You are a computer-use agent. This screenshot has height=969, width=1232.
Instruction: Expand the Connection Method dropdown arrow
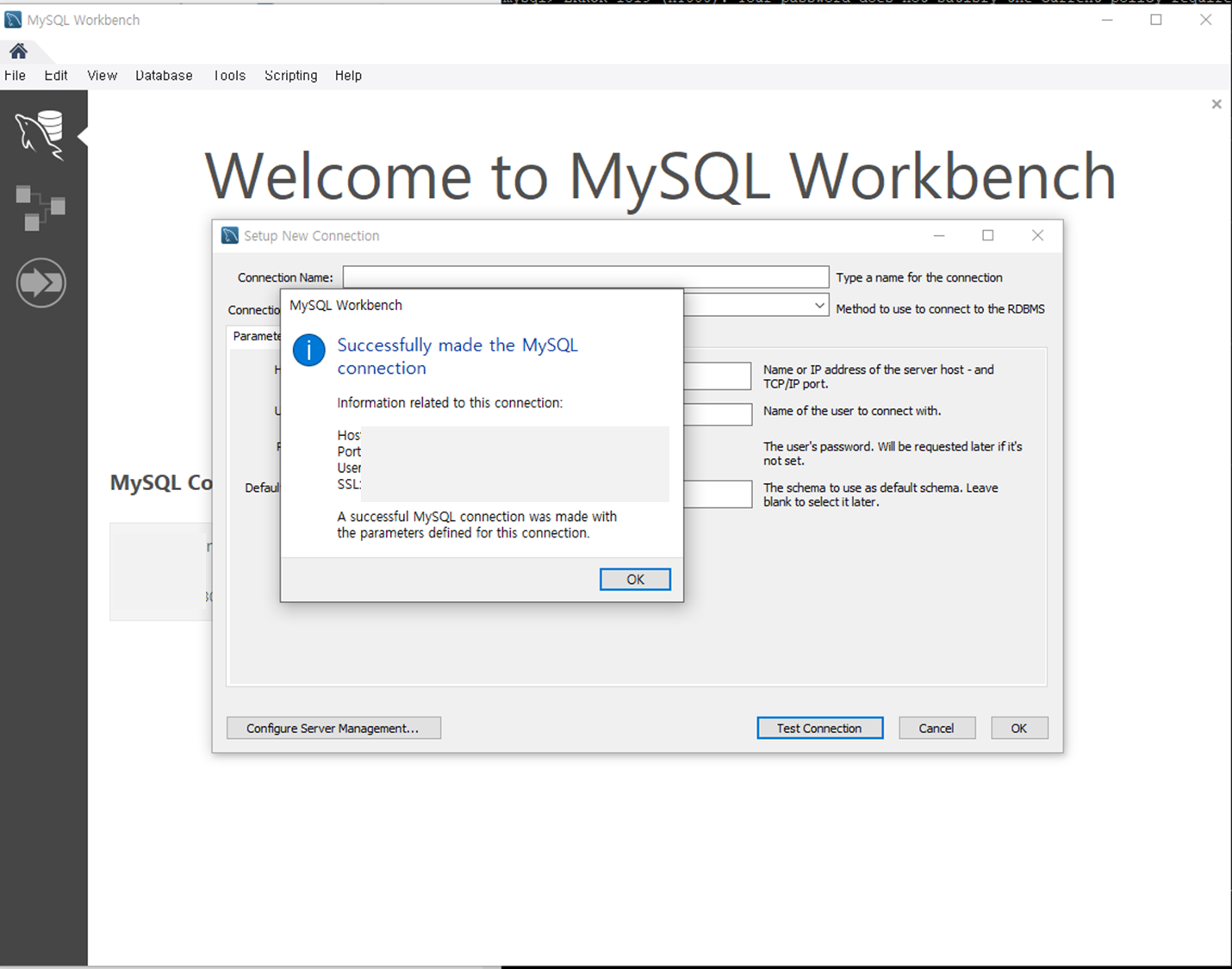click(x=819, y=306)
